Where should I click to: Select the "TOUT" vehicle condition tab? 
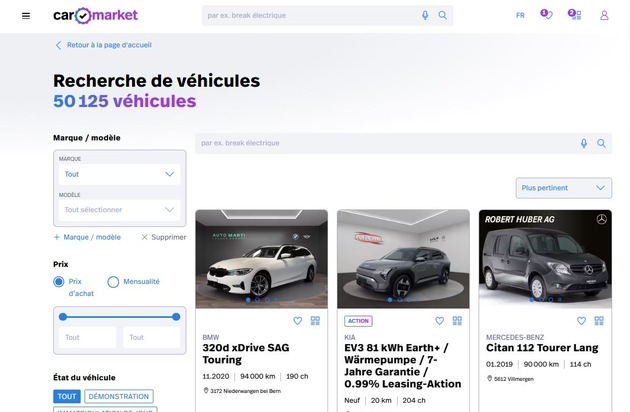[x=66, y=397]
